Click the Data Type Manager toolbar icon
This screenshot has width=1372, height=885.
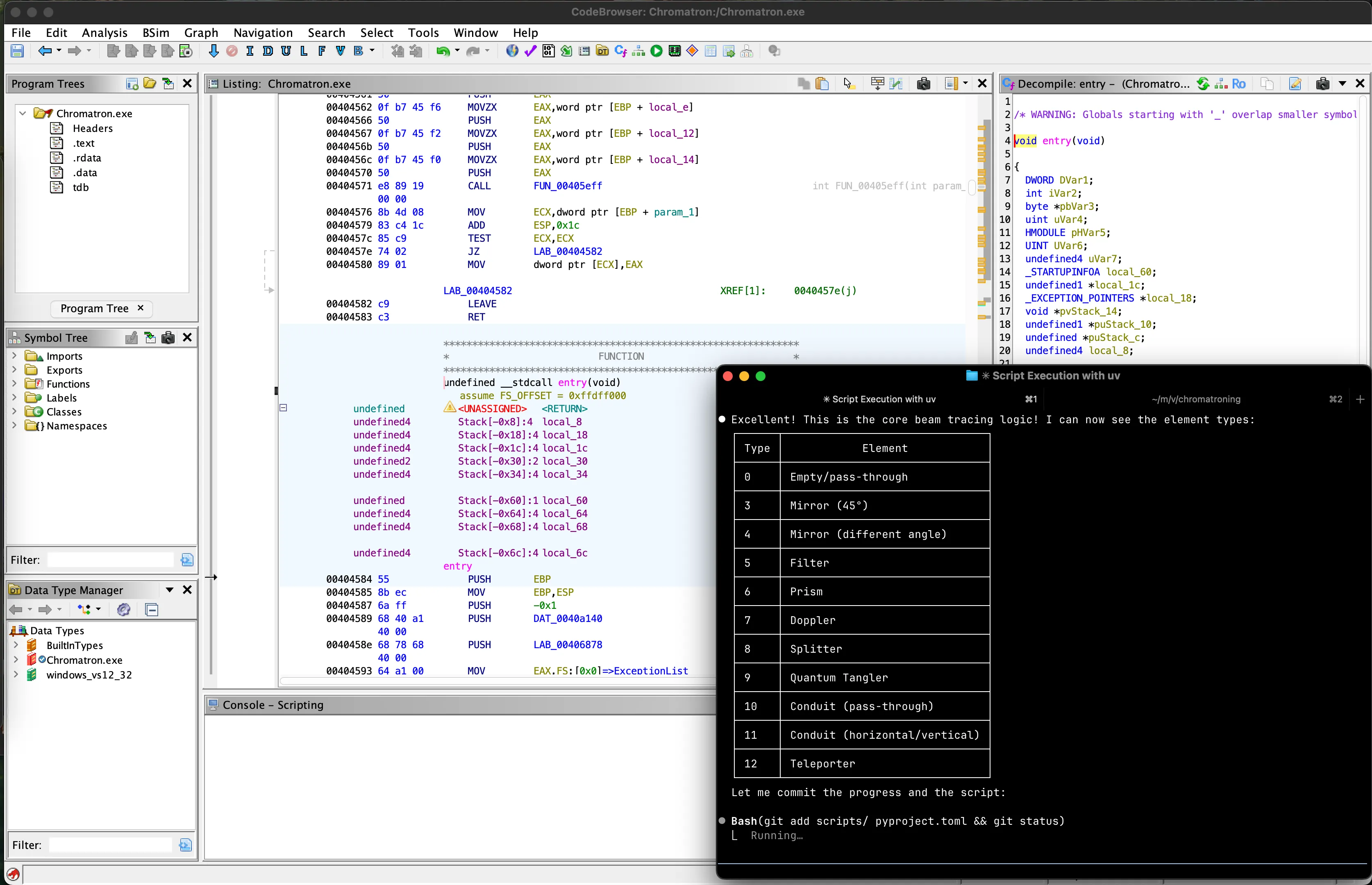(x=602, y=51)
